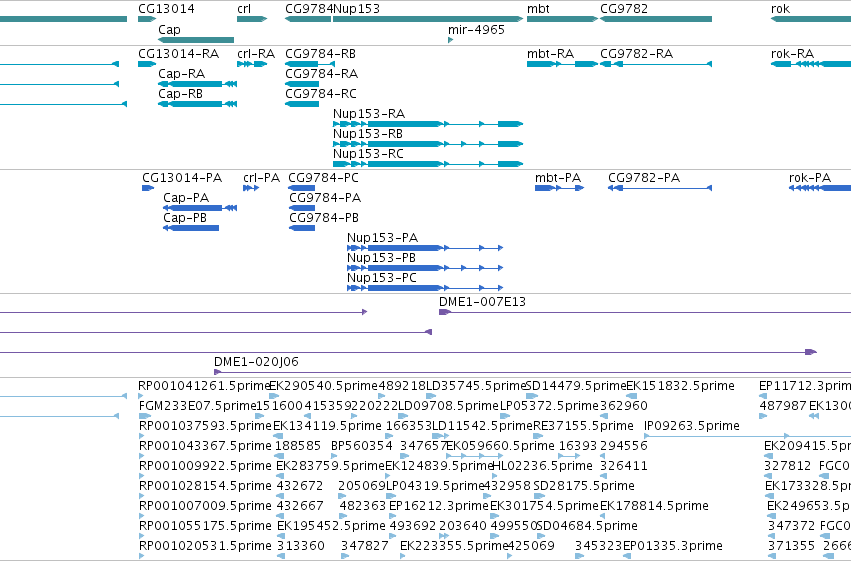Click the Nup153-PC protein label
The width and height of the screenshot is (851, 561).
point(382,278)
